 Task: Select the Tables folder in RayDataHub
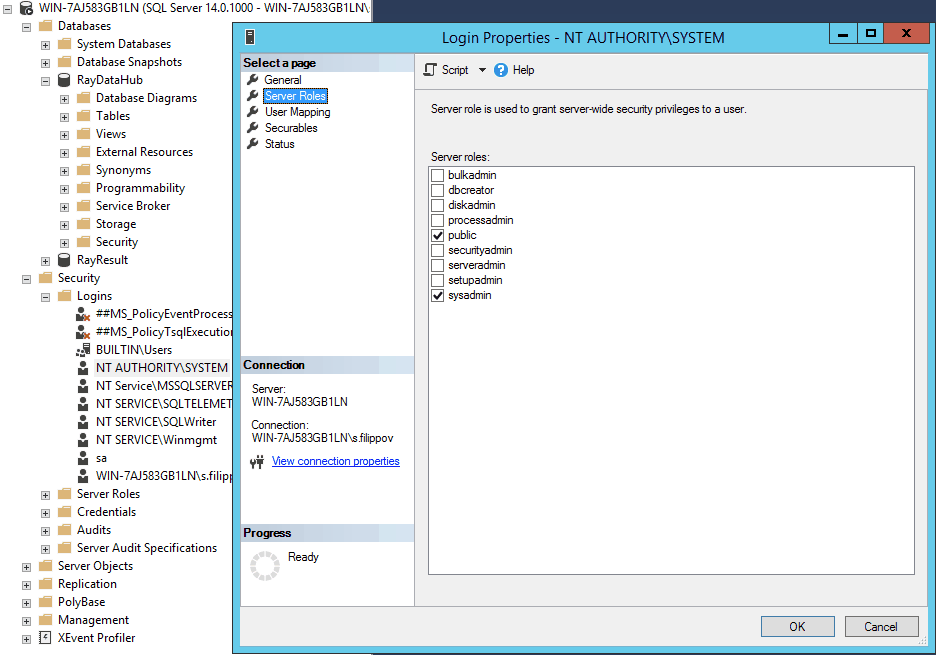112,116
